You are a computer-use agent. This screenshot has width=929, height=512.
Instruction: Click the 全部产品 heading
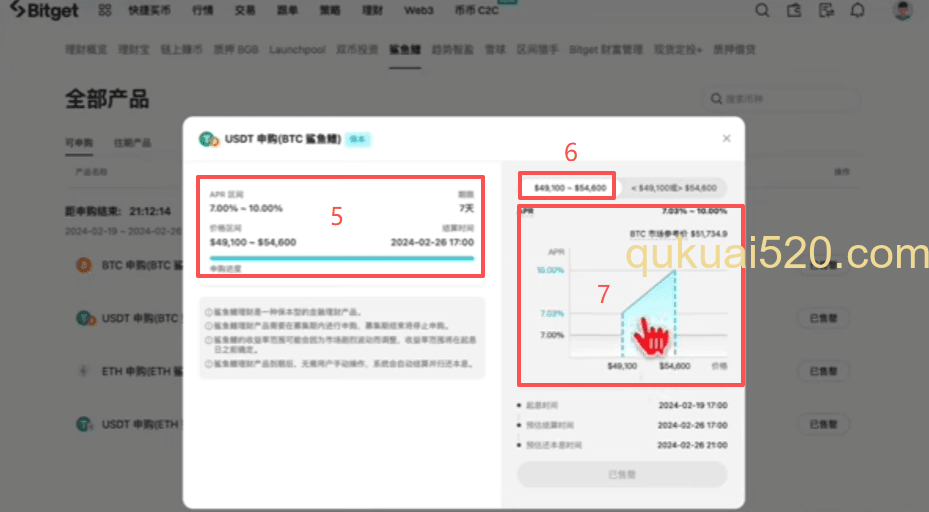point(107,99)
